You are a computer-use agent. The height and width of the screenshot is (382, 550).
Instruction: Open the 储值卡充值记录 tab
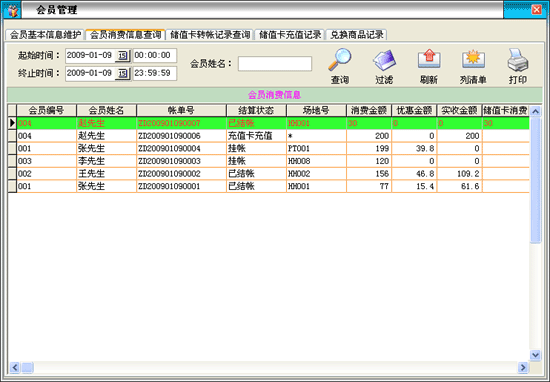[x=290, y=35]
